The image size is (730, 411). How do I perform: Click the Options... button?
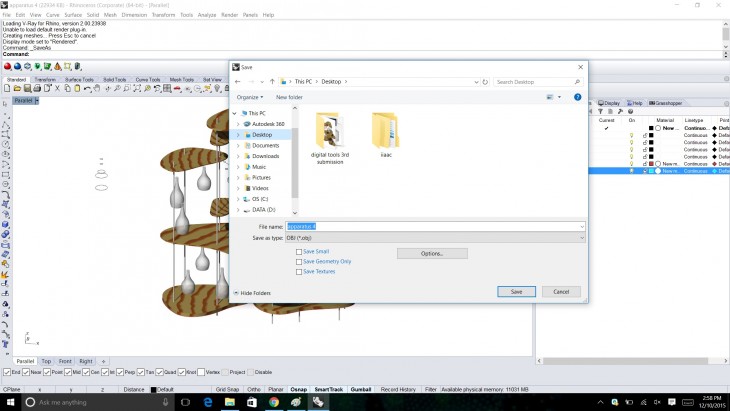[x=432, y=254]
